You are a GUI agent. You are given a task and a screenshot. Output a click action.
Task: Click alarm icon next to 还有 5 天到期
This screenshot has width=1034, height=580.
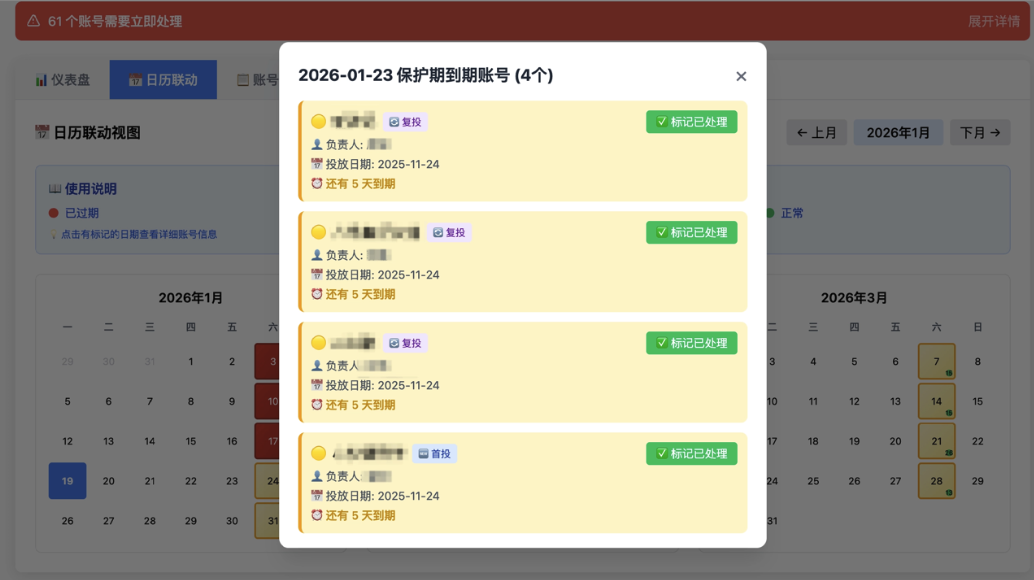[x=316, y=183]
